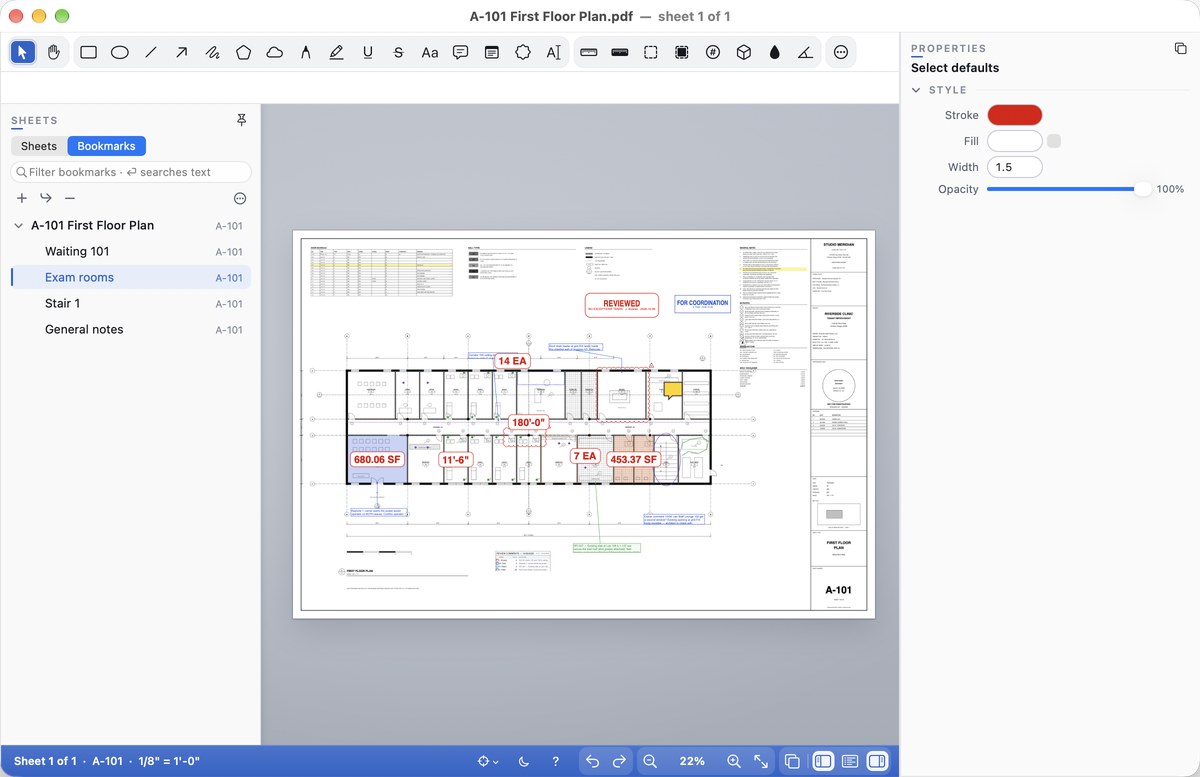Toggle the fill enable checkbox
Image resolution: width=1200 pixels, height=777 pixels.
1054,141
